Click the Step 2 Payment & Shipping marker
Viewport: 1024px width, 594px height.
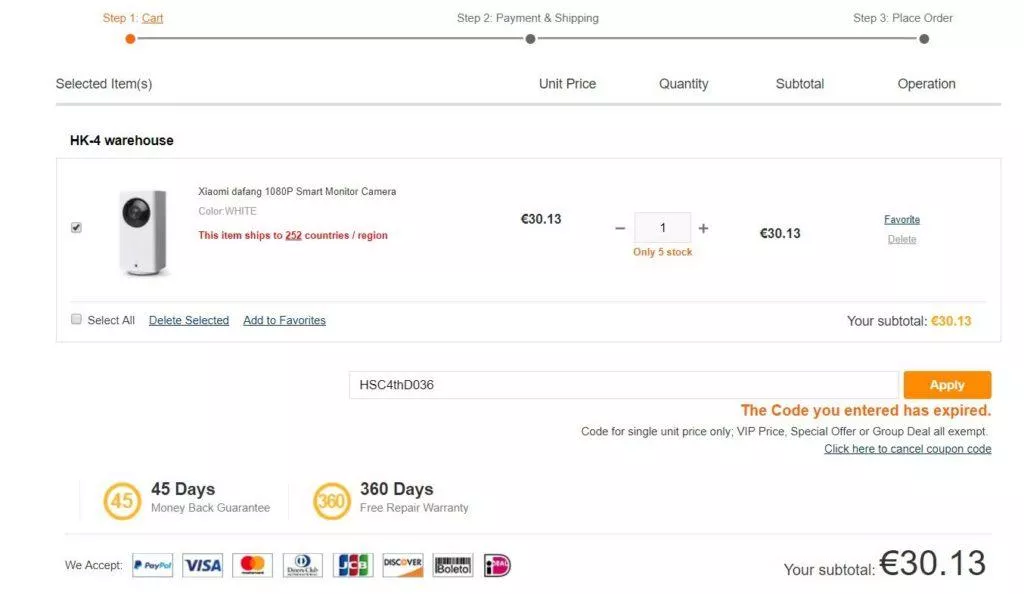point(530,39)
